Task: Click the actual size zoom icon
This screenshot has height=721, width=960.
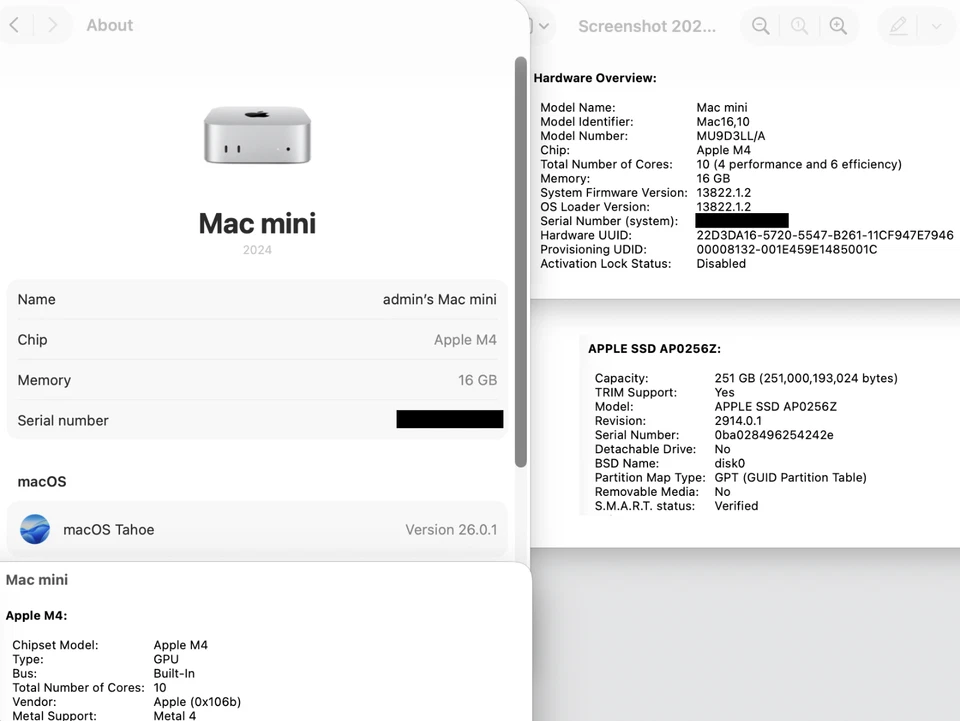Action: click(x=799, y=26)
